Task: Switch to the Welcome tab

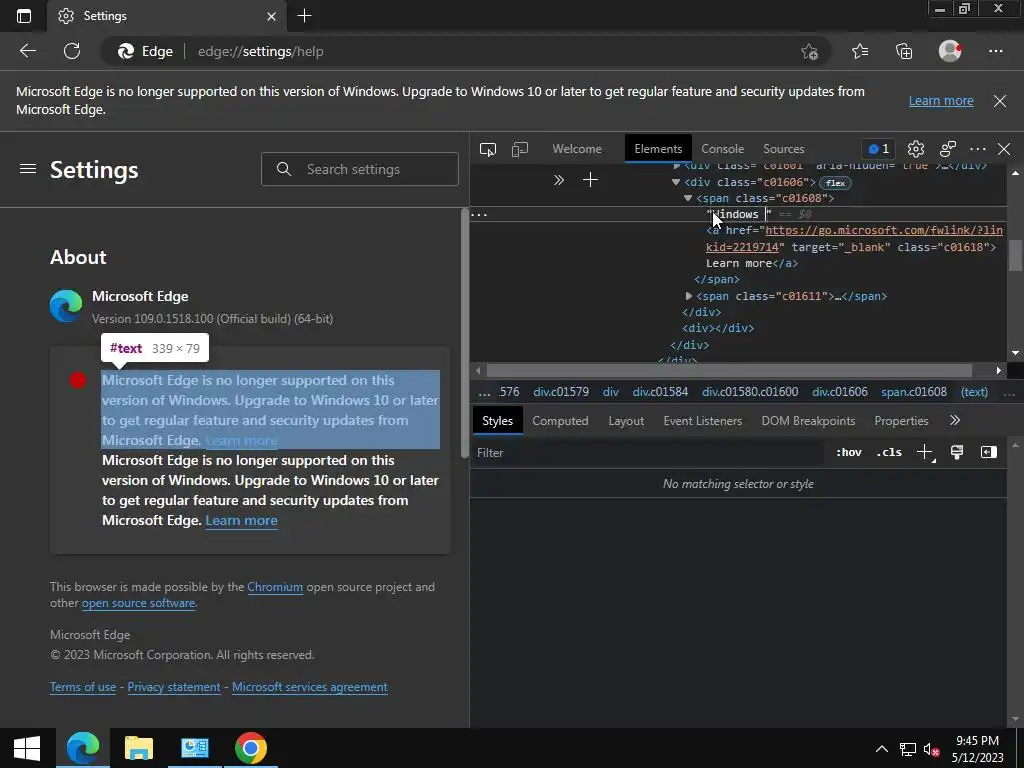Action: tap(577, 149)
